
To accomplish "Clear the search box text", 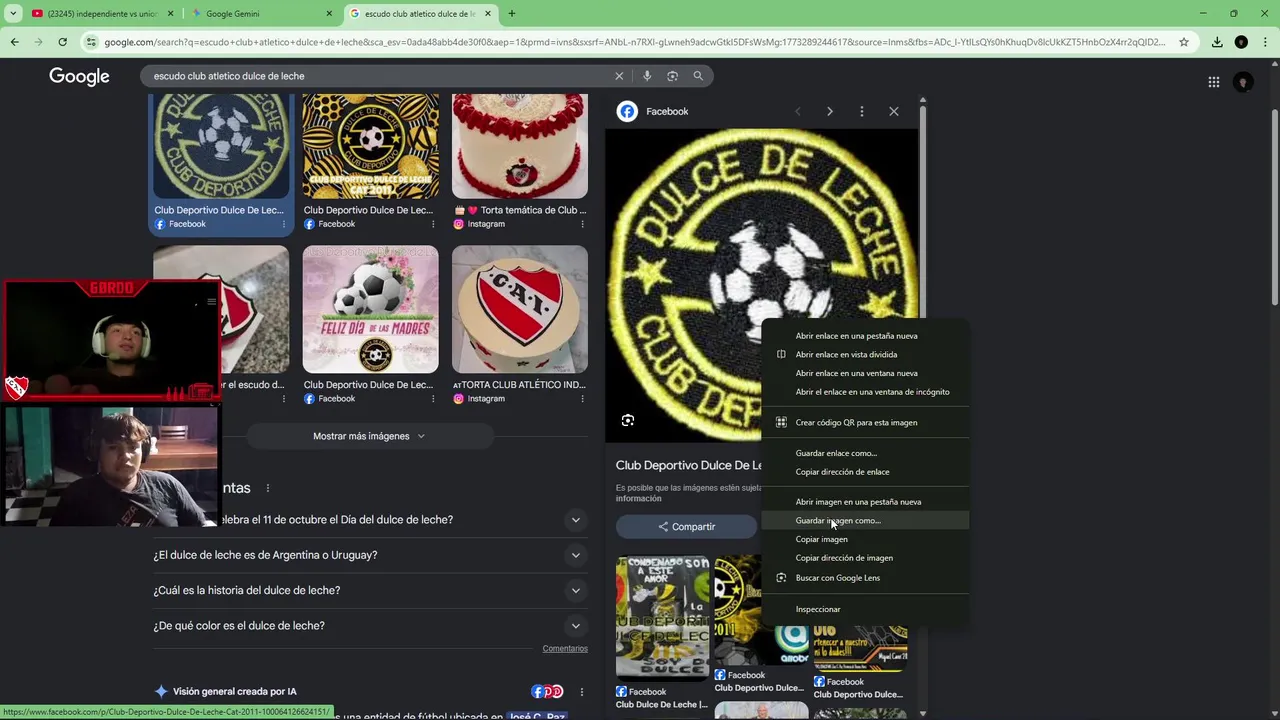I will [619, 76].
